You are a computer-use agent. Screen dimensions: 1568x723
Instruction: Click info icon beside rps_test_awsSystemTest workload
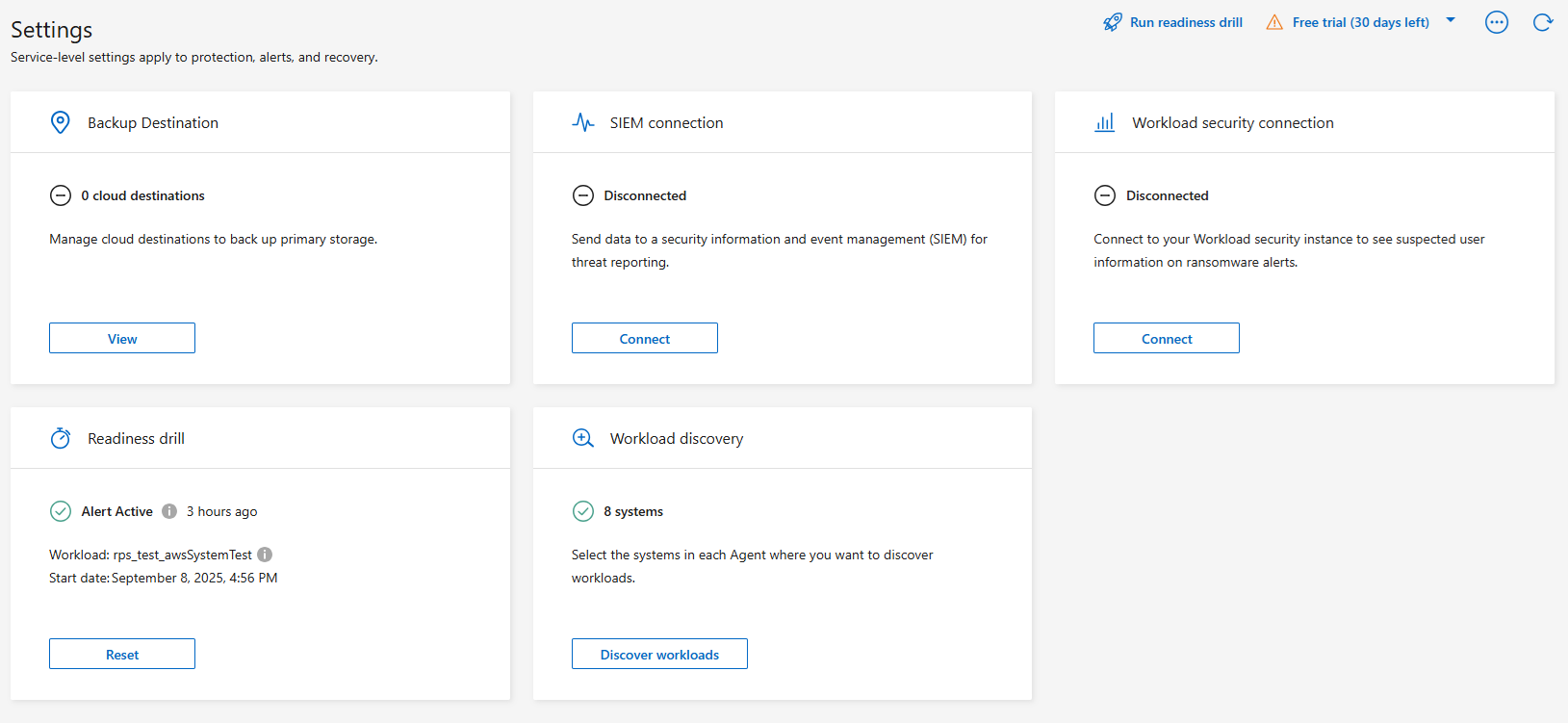pyautogui.click(x=265, y=555)
